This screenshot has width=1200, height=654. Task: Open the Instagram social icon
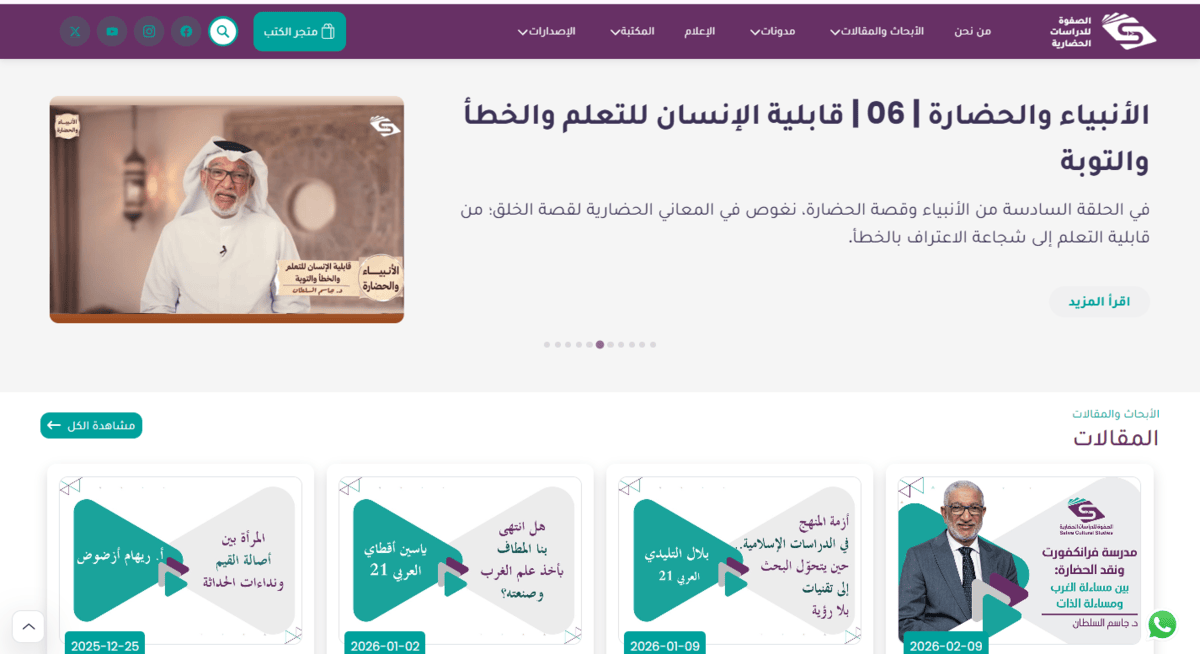pos(149,31)
